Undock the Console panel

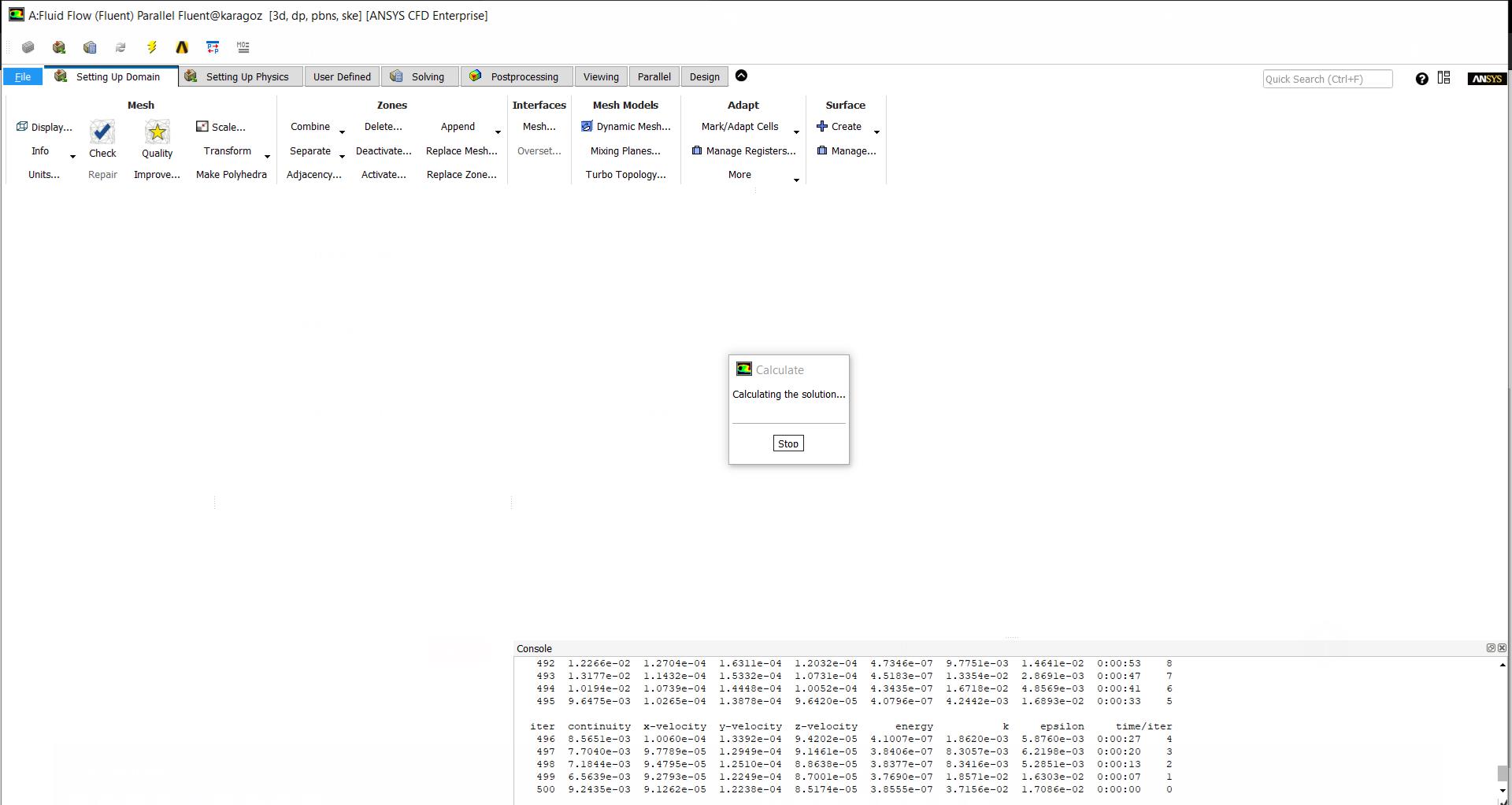pos(1491,648)
